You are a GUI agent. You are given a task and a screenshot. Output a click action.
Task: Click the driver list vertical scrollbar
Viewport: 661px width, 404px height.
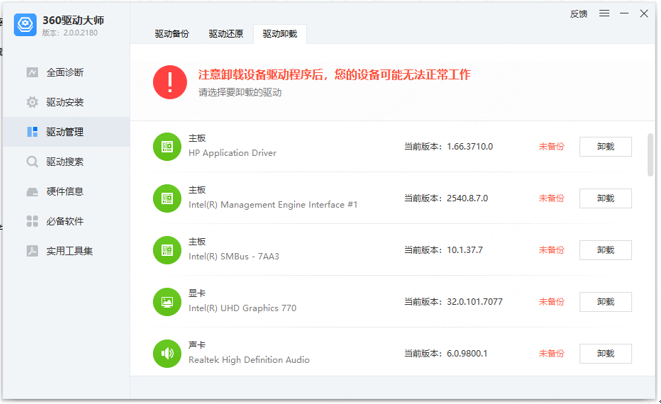650,155
